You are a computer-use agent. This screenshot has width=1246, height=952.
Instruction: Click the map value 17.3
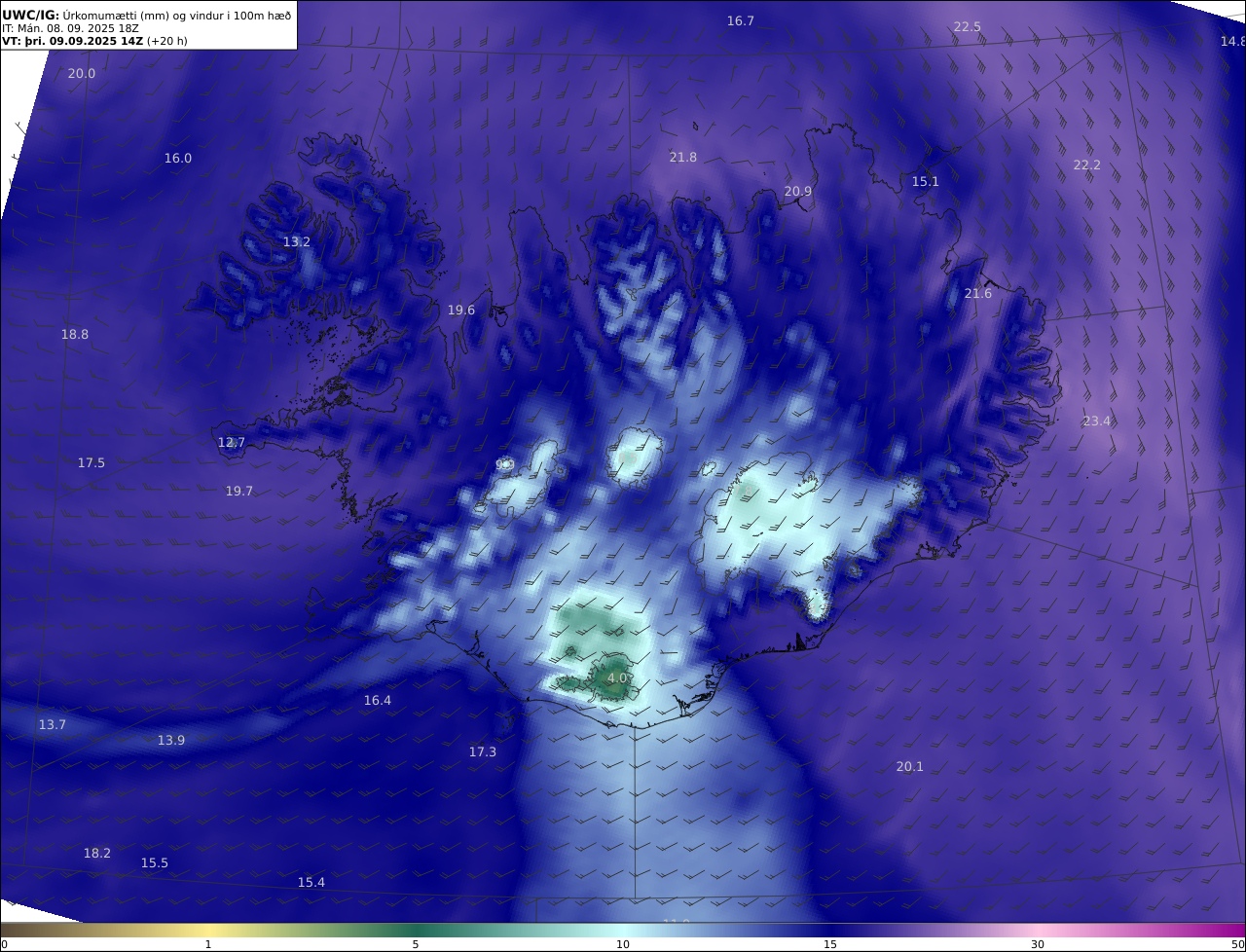[483, 752]
